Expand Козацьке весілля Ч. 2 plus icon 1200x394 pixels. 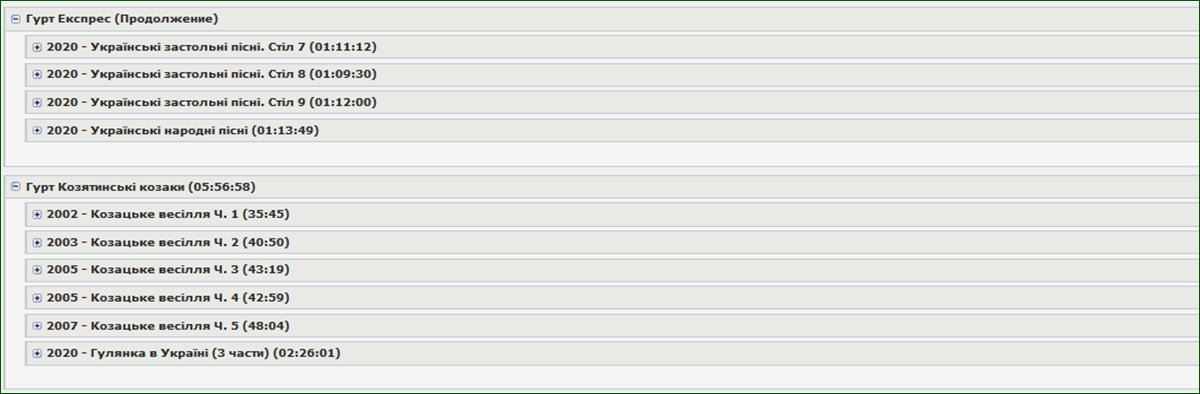coord(37,242)
